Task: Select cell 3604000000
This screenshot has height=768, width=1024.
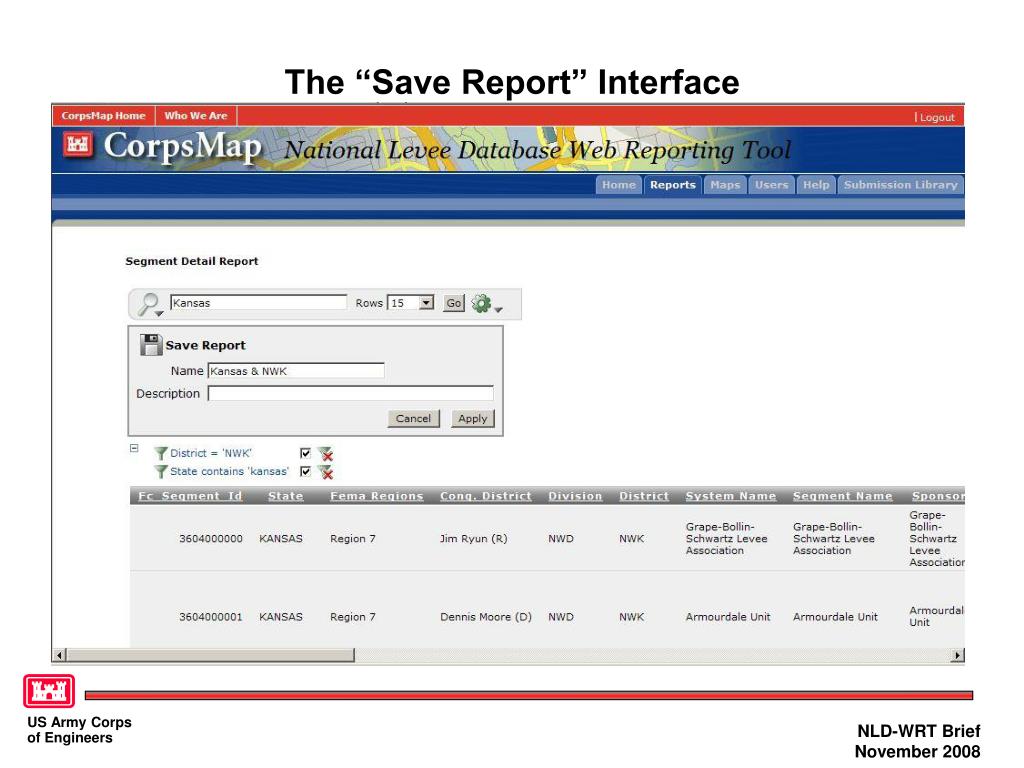Action: pyautogui.click(x=211, y=539)
